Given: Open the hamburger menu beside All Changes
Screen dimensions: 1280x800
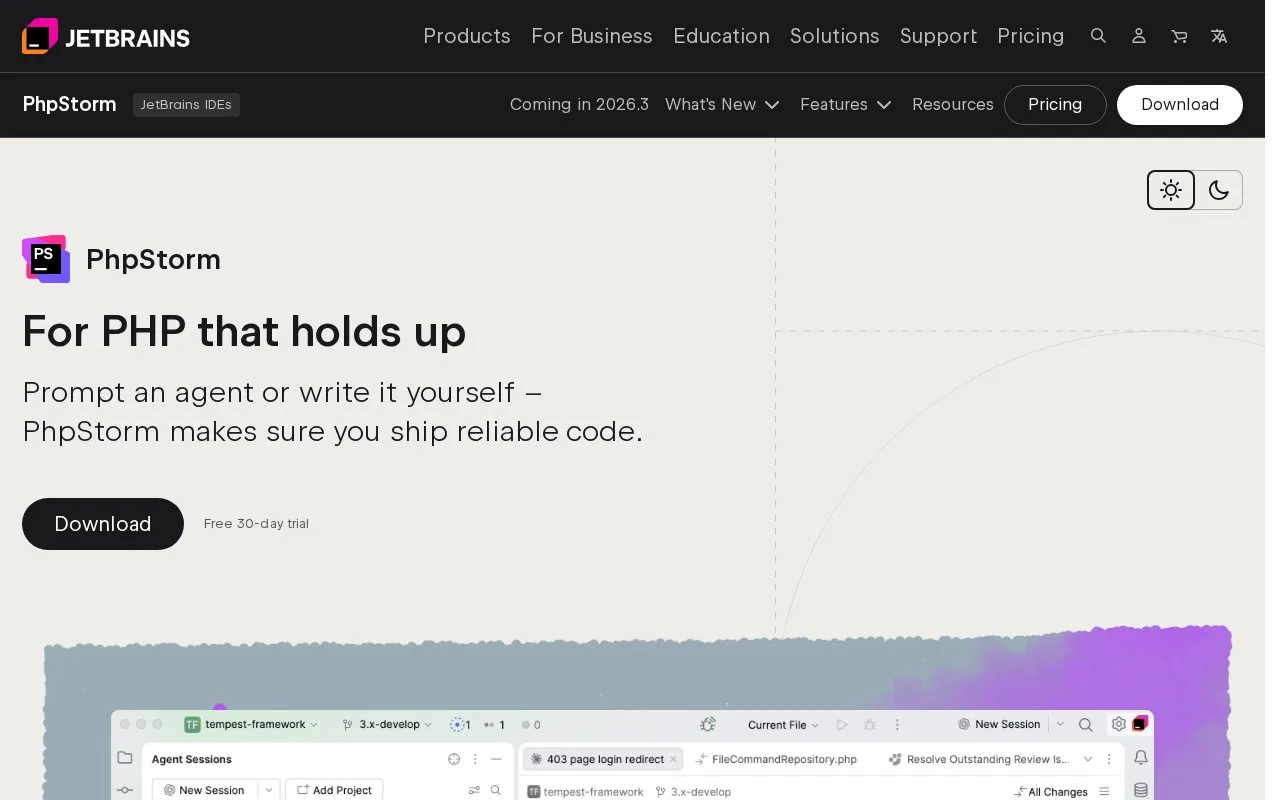Looking at the screenshot, I should (1105, 791).
